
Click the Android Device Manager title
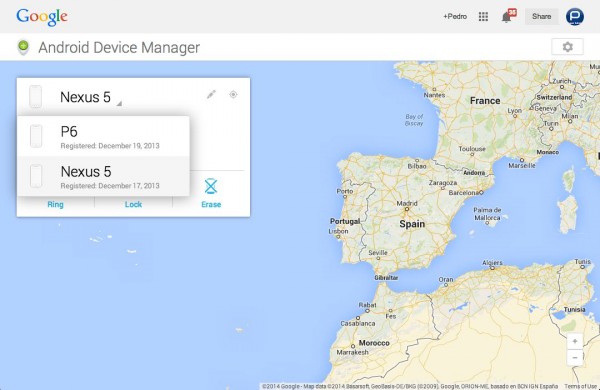pos(119,47)
